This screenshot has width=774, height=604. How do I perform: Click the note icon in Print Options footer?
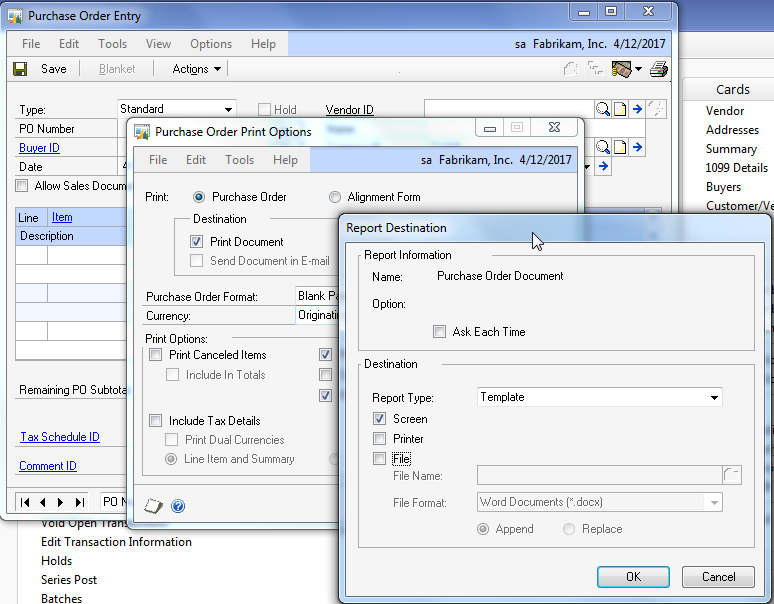click(154, 506)
